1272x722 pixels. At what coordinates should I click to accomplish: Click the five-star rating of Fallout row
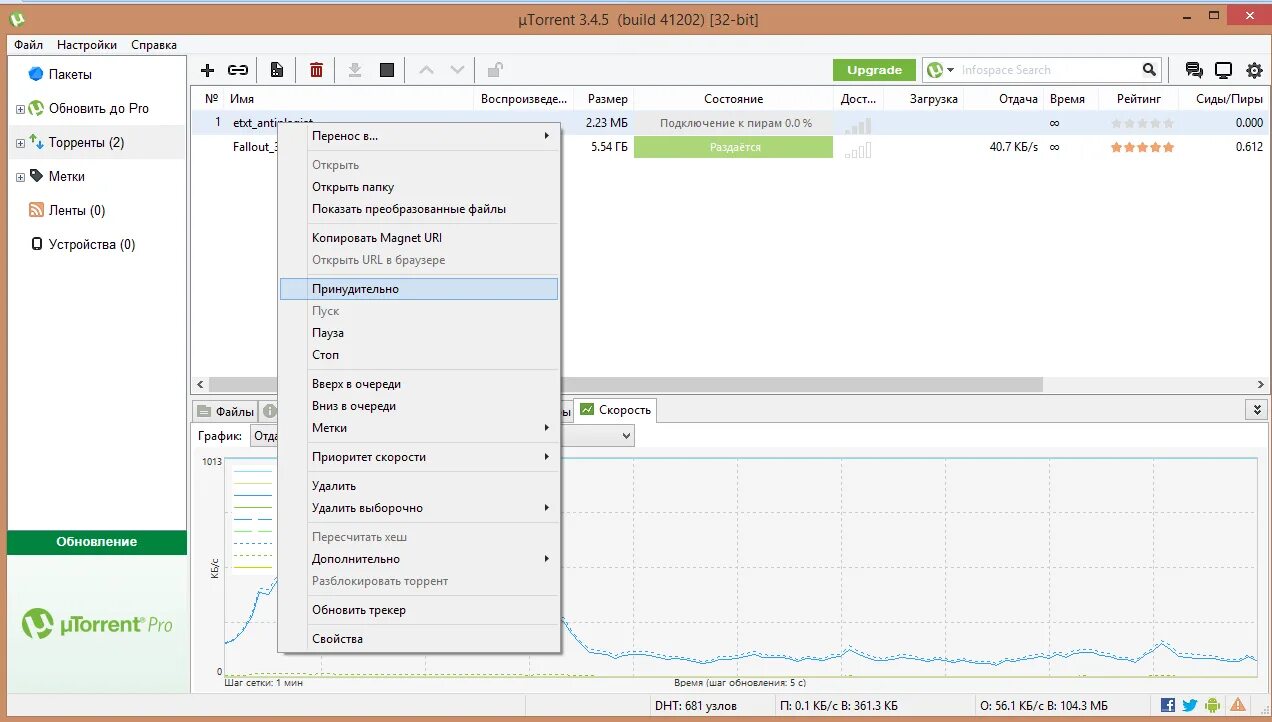pos(1142,147)
